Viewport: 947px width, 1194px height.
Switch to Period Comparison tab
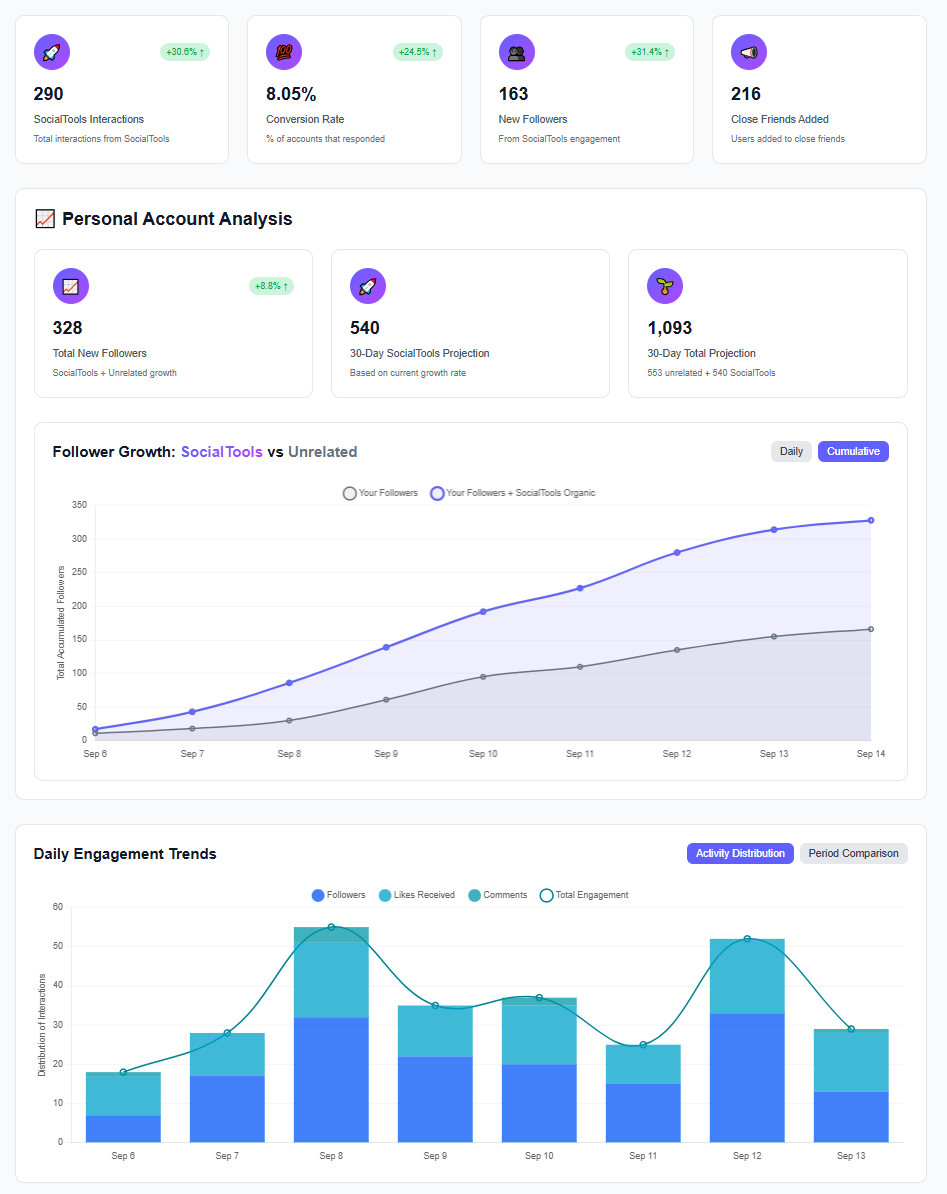853,853
